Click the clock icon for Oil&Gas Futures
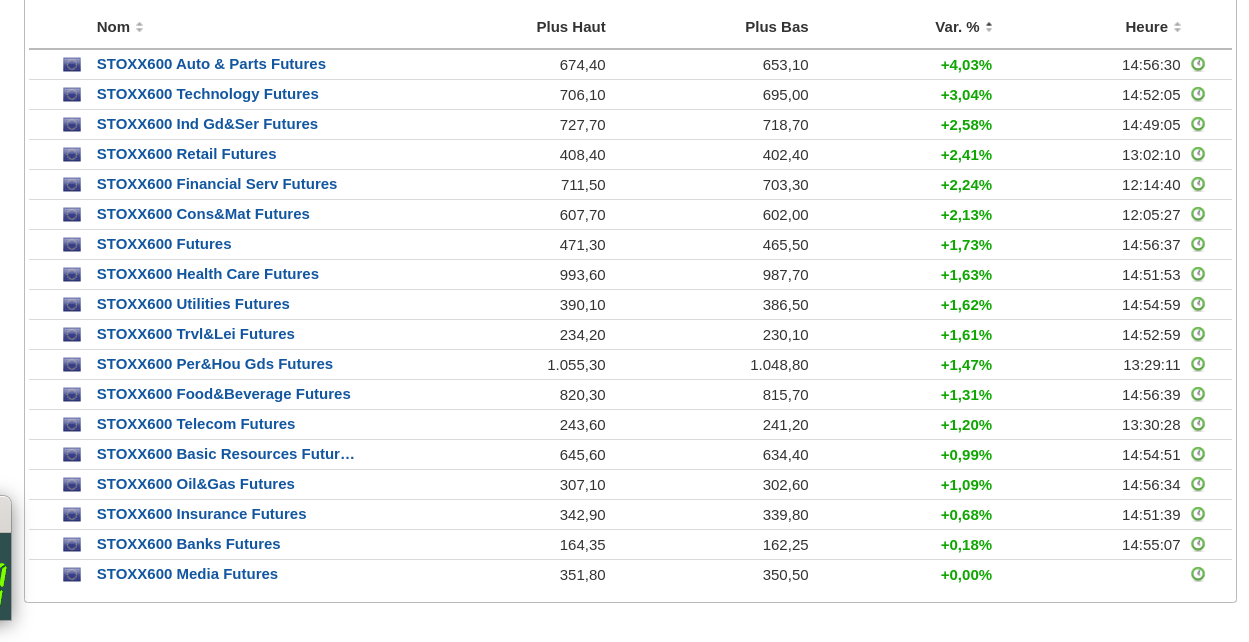The height and width of the screenshot is (642, 1249). tap(1197, 484)
